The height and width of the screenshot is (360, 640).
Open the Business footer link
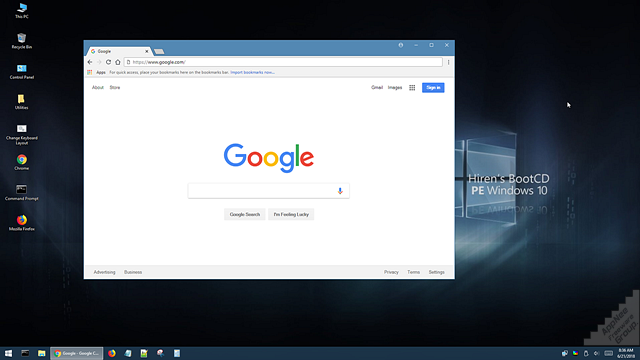[133, 272]
